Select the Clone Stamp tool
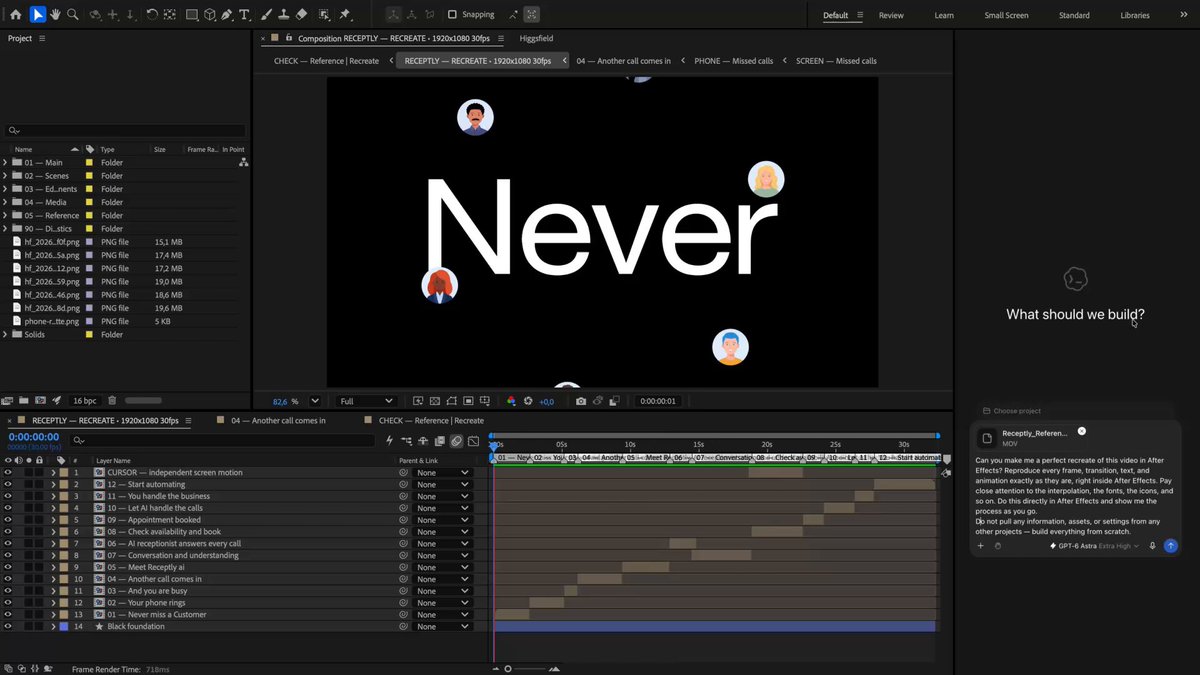 pyautogui.click(x=284, y=15)
